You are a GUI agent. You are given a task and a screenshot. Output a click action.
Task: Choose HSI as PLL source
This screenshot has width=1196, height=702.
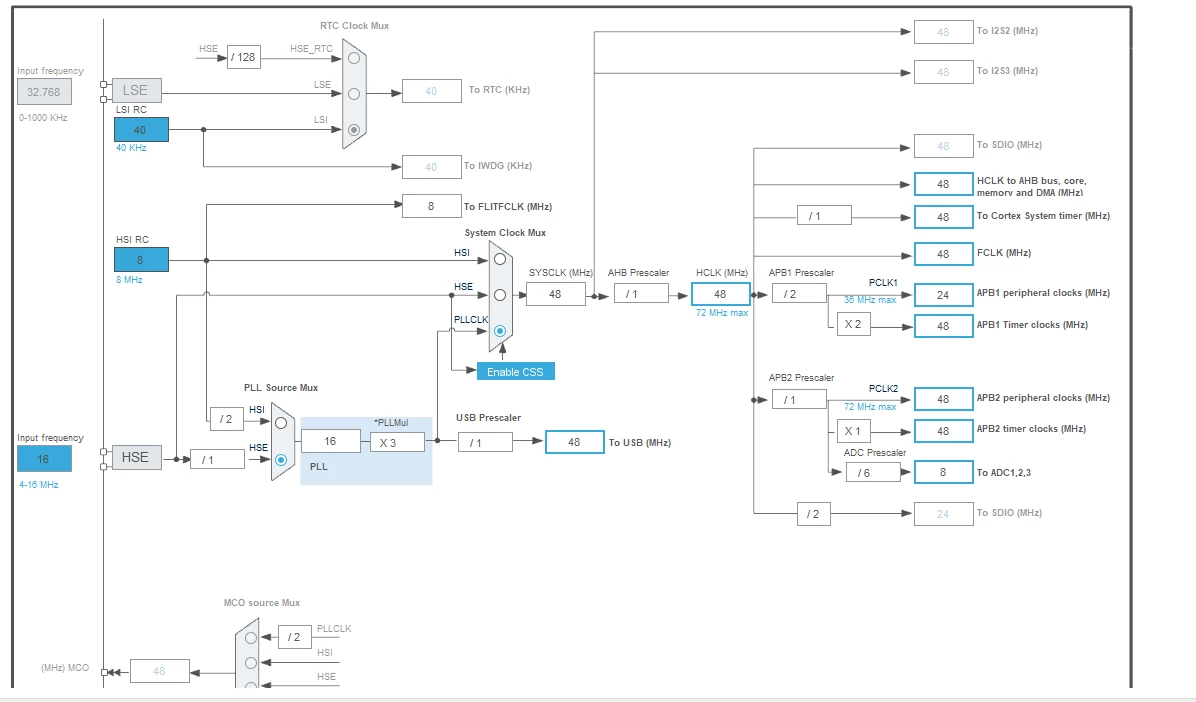coord(281,423)
